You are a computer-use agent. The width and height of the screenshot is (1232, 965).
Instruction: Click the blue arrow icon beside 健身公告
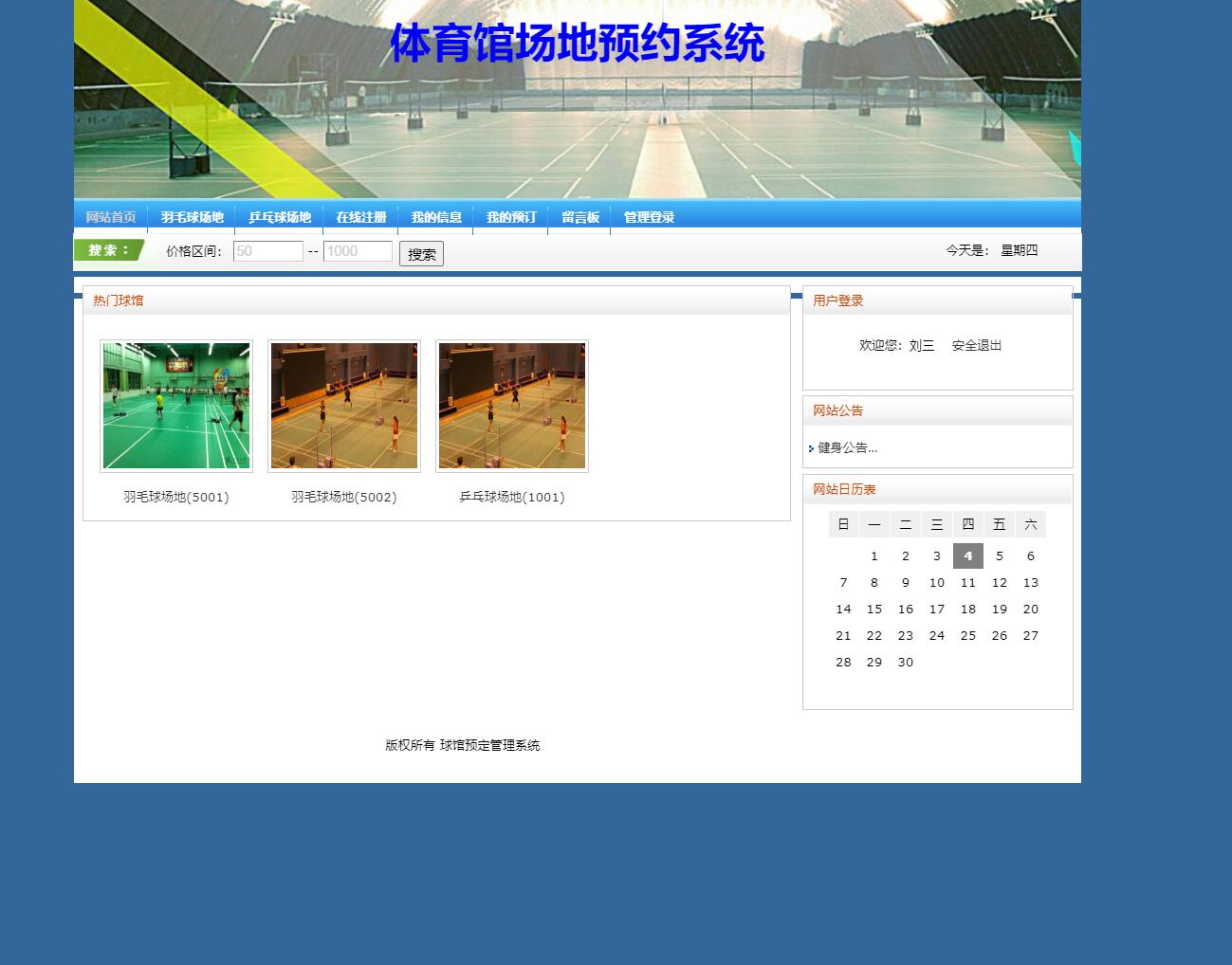[811, 447]
